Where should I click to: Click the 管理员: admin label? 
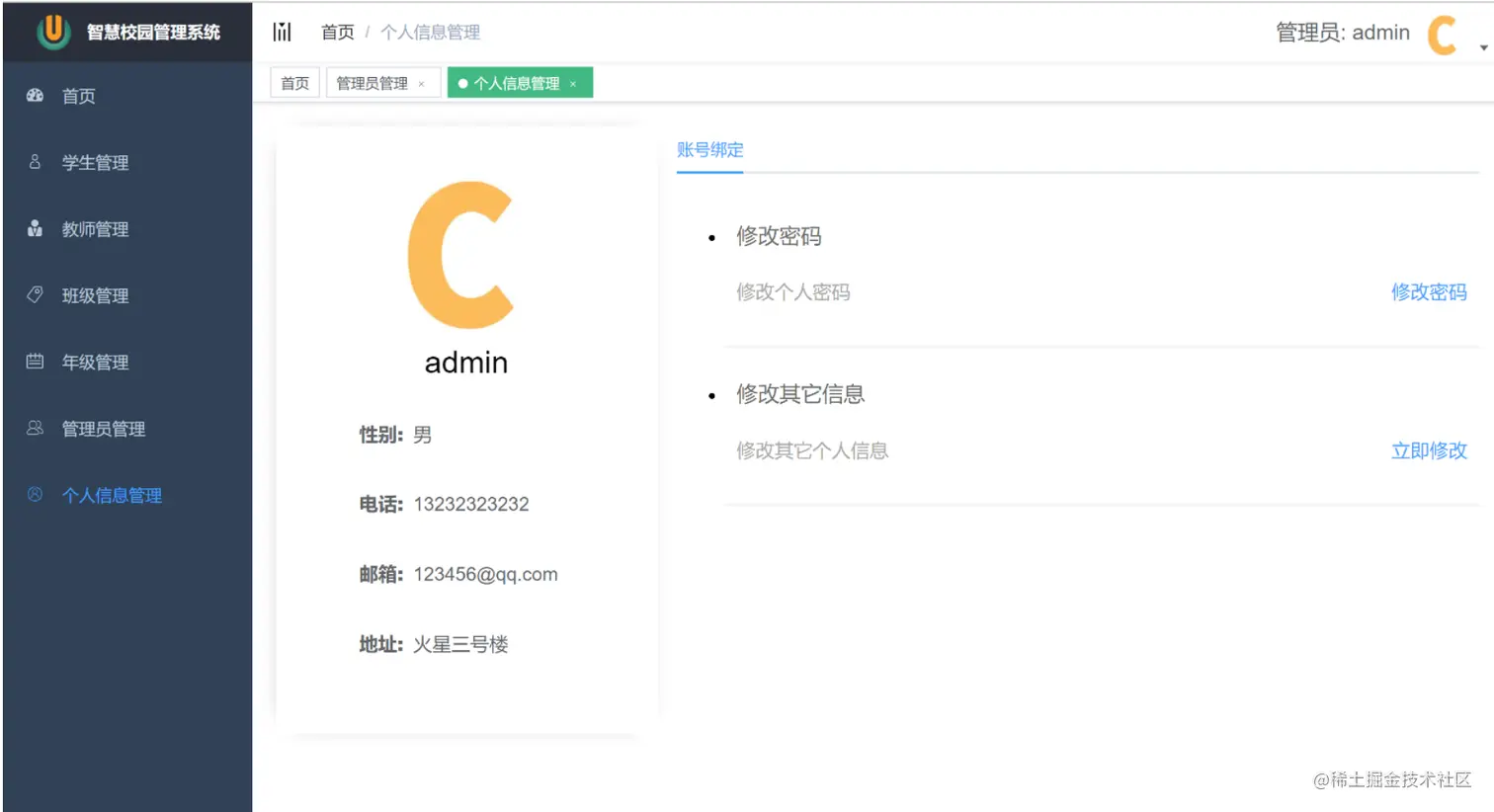click(x=1343, y=32)
